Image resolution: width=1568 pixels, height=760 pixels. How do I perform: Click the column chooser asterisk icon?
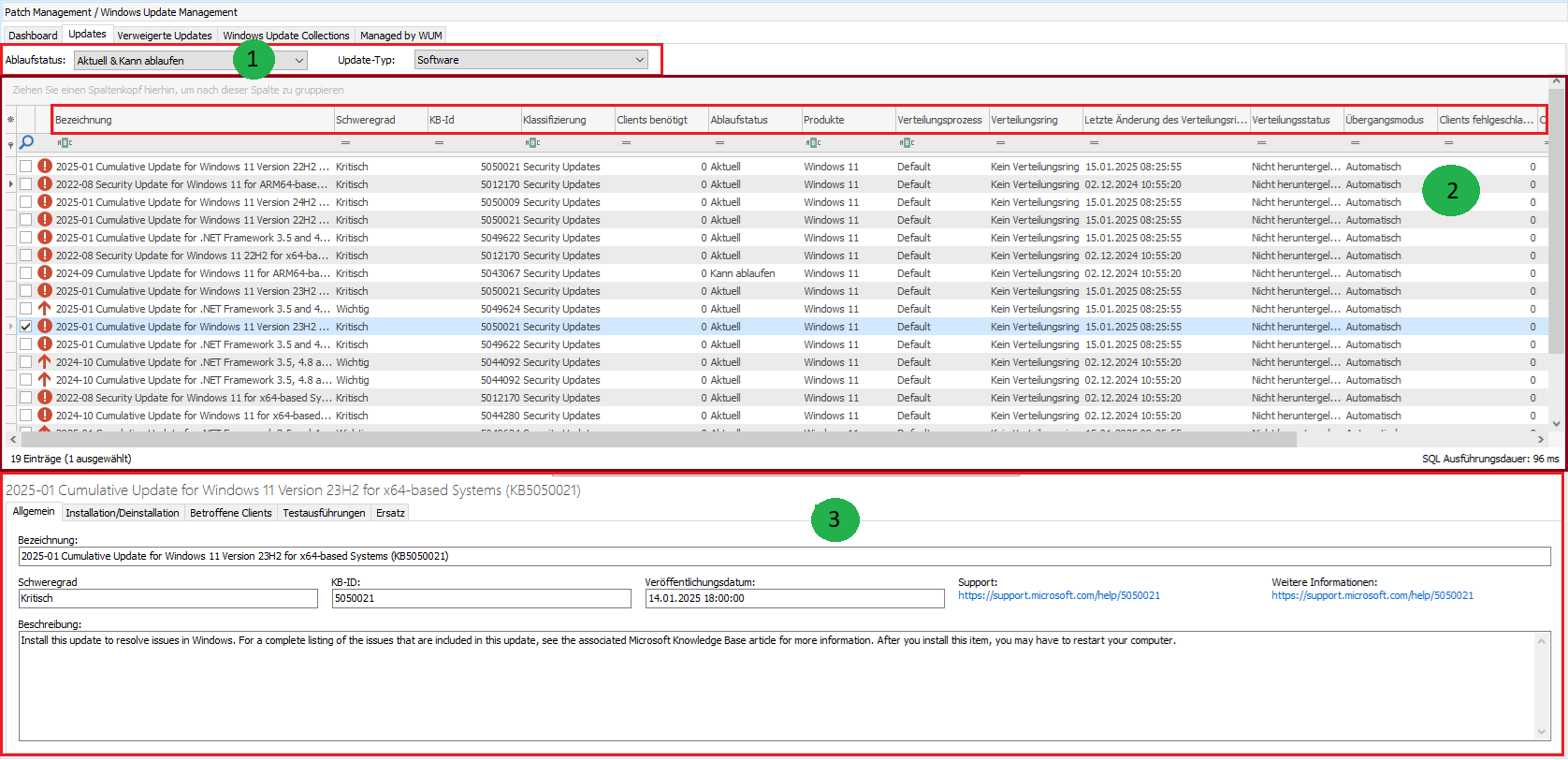click(10, 120)
